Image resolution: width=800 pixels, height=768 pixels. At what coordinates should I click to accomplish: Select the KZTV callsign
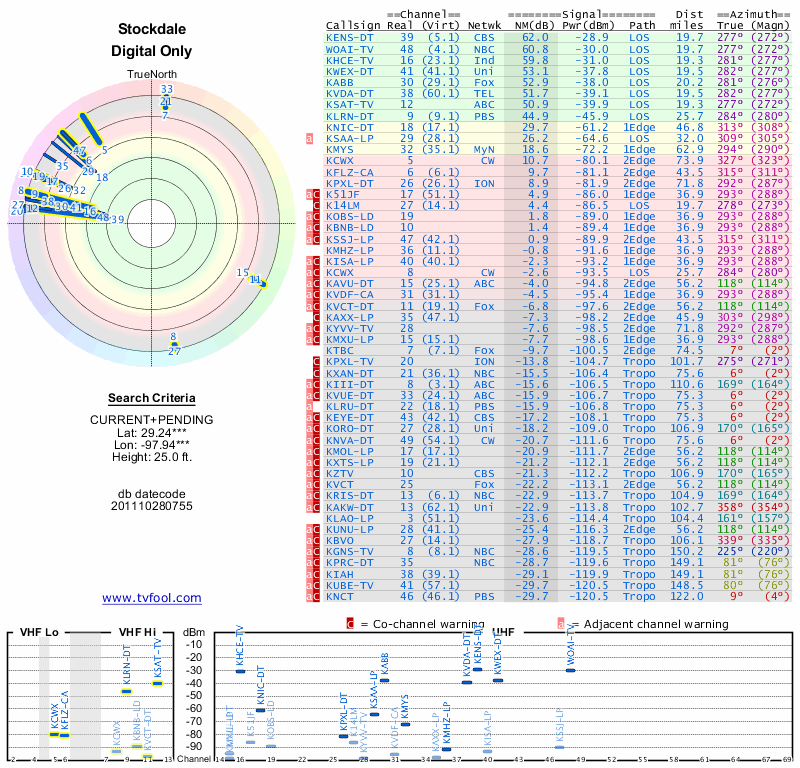click(340, 474)
